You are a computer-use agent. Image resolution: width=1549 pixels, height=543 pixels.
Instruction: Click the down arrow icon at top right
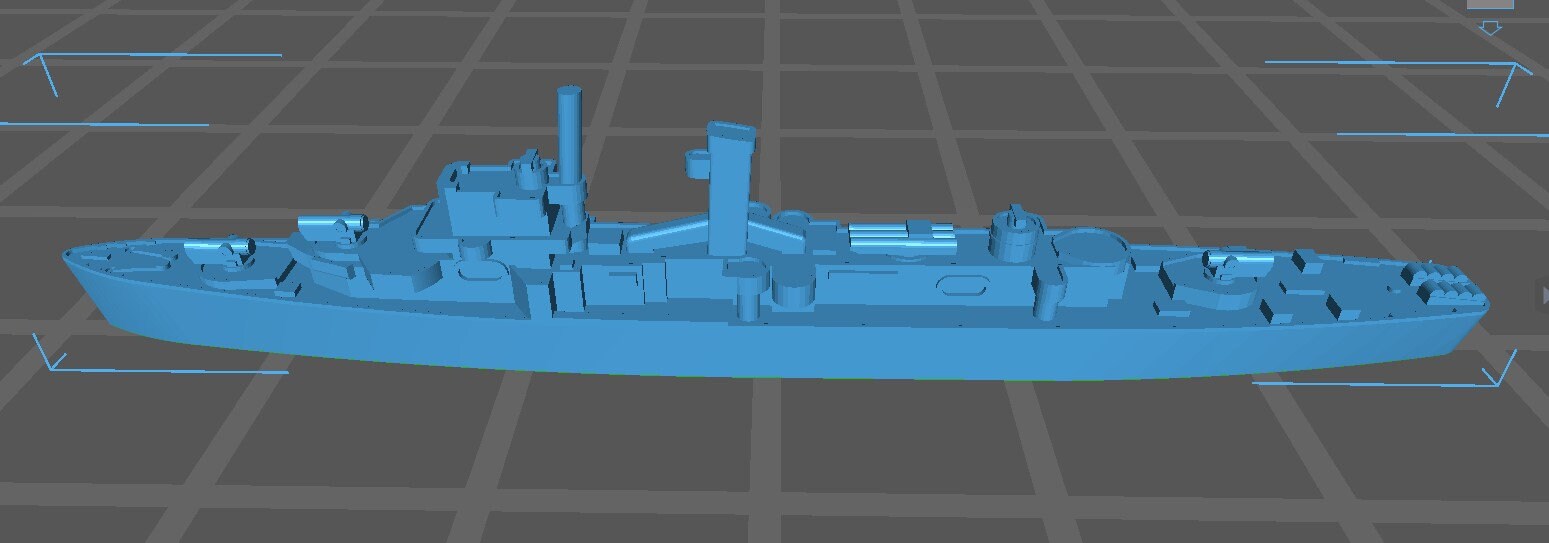point(1490,28)
